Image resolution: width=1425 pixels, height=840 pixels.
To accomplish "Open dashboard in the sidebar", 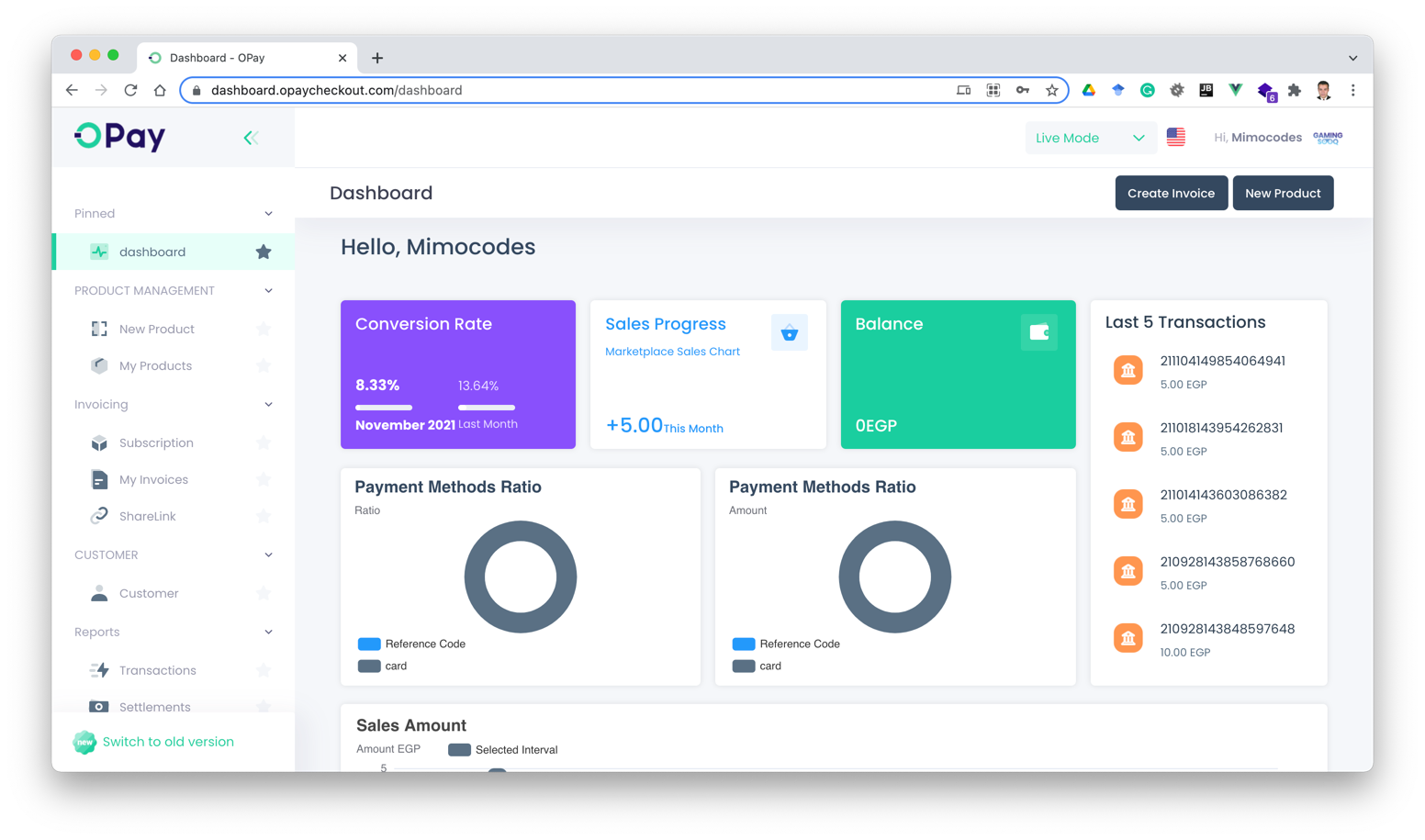I will (x=174, y=252).
